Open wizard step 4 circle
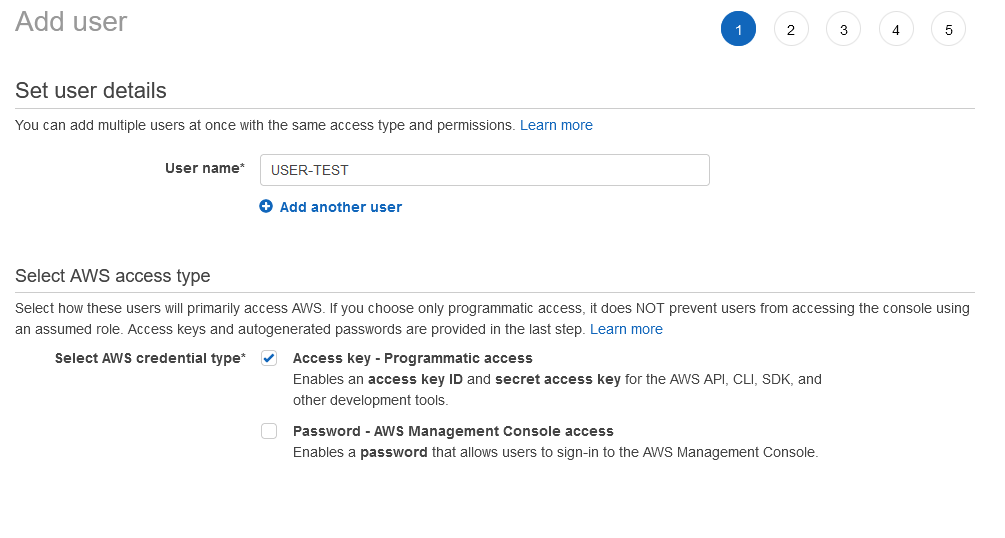 896,29
